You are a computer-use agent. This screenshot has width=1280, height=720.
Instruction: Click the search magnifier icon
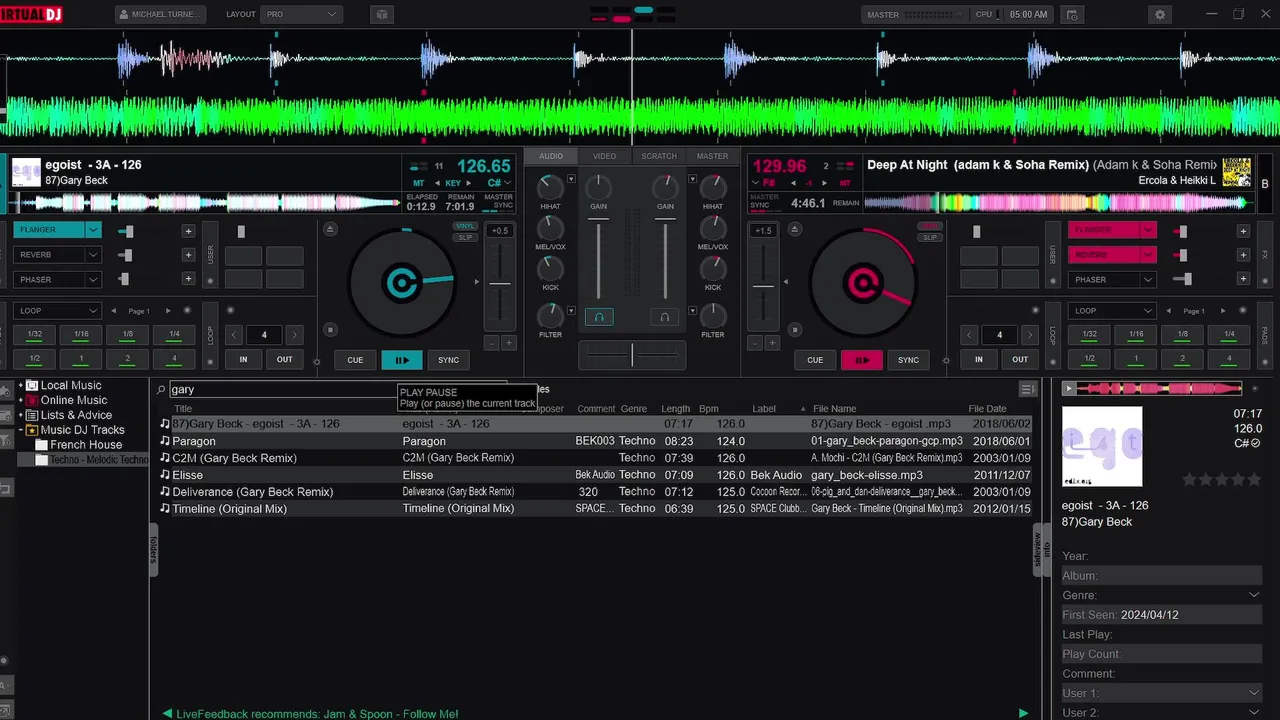coord(162,390)
